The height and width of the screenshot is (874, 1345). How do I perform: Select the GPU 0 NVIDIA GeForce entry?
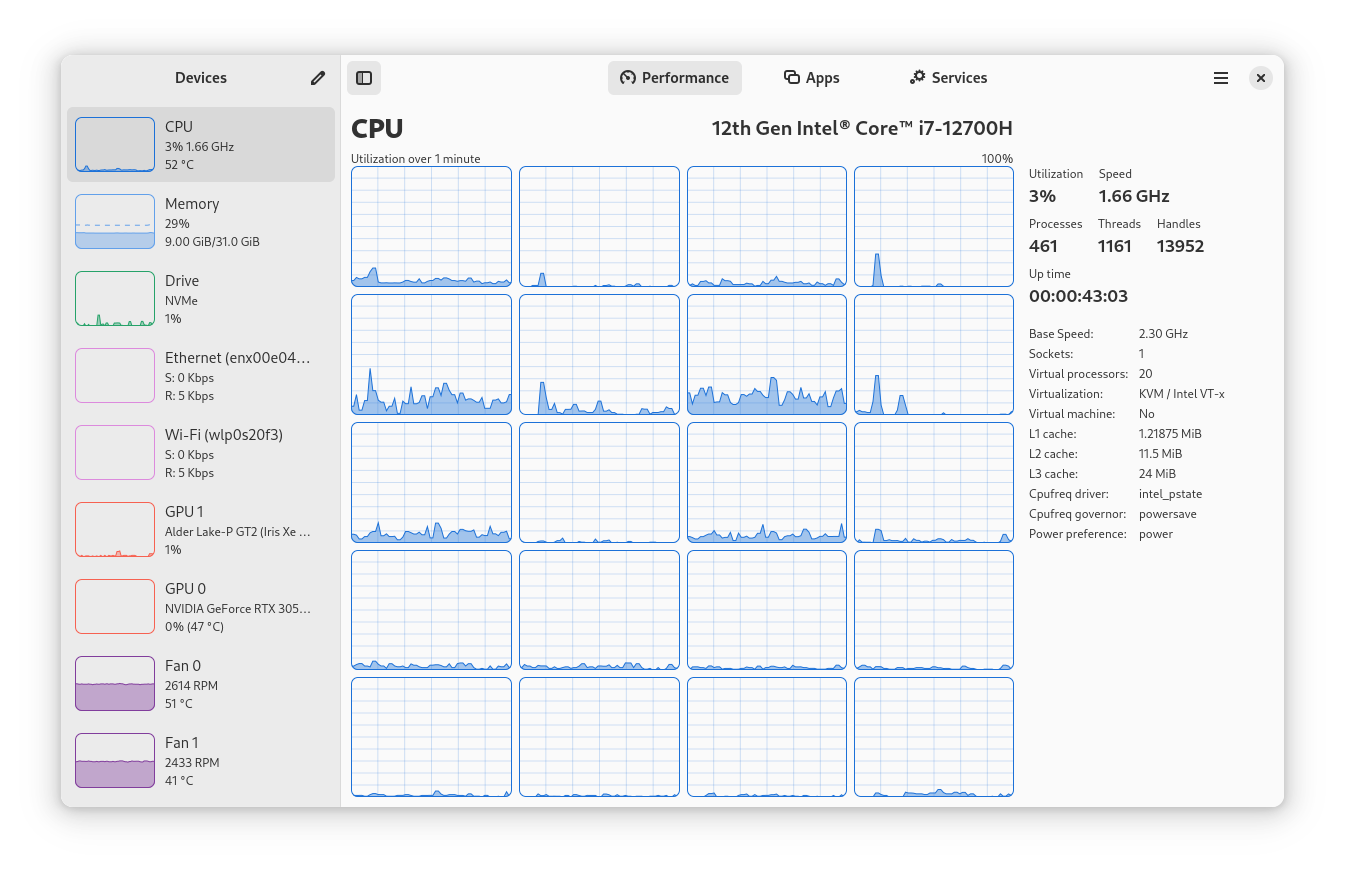coord(200,606)
